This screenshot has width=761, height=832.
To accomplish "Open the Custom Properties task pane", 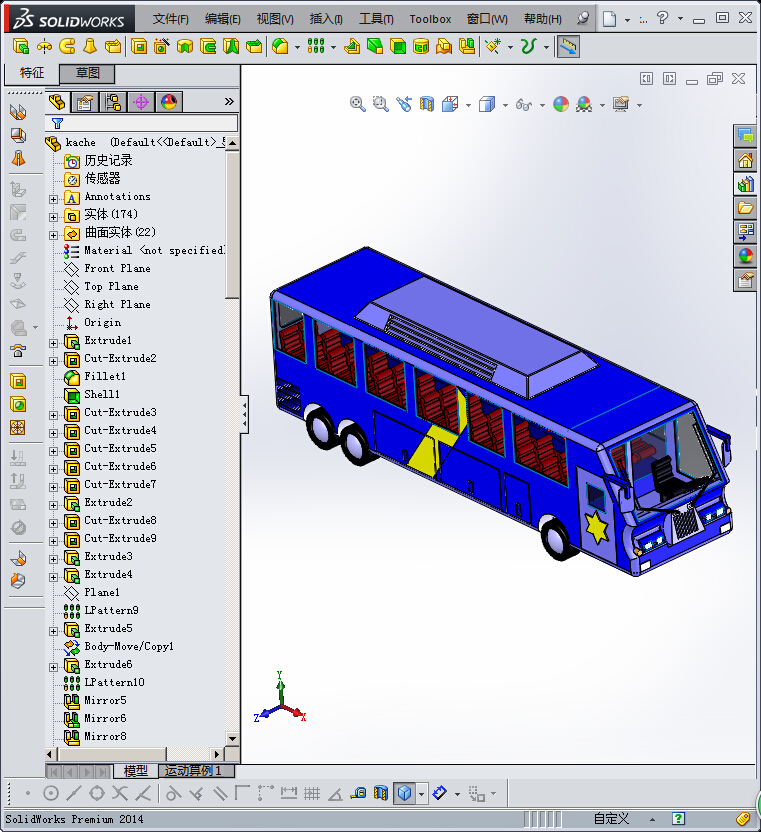I will coord(745,280).
